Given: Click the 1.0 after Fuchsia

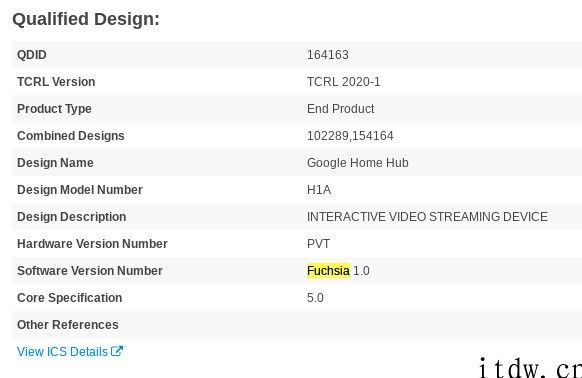Looking at the screenshot, I should [x=361, y=271].
